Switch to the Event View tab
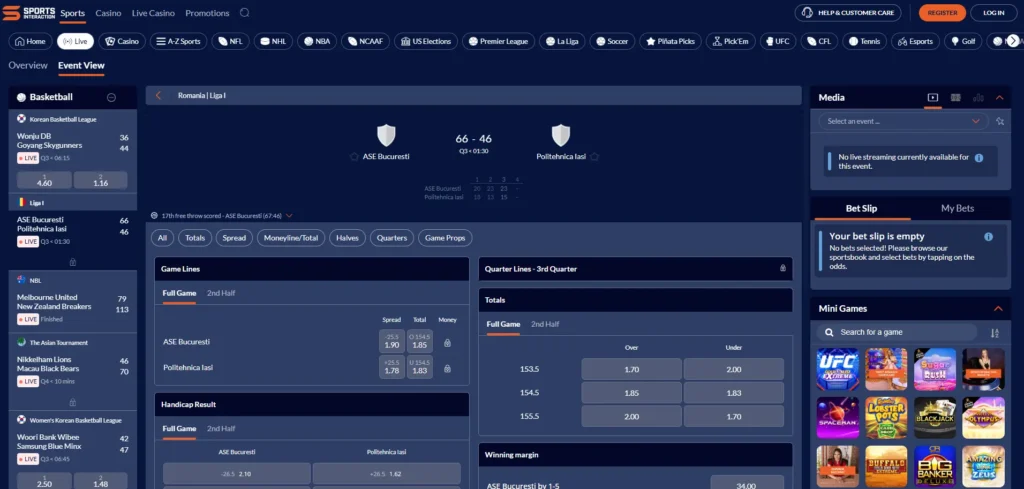 [81, 65]
